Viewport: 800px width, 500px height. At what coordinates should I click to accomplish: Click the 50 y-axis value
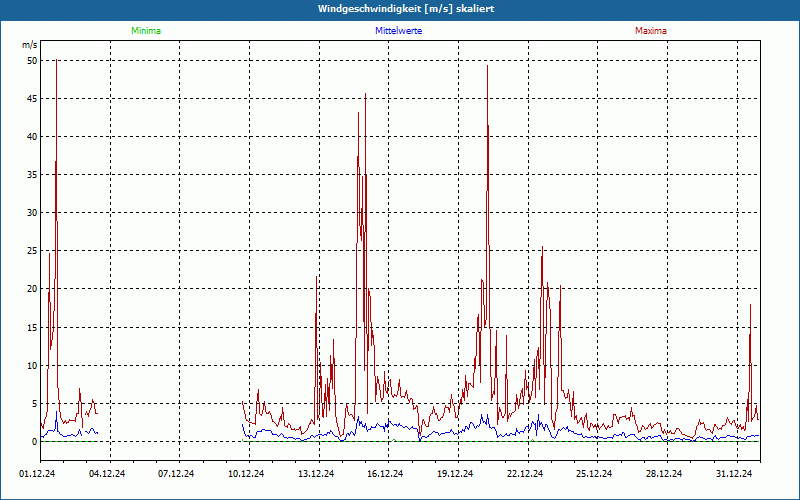tap(32, 60)
